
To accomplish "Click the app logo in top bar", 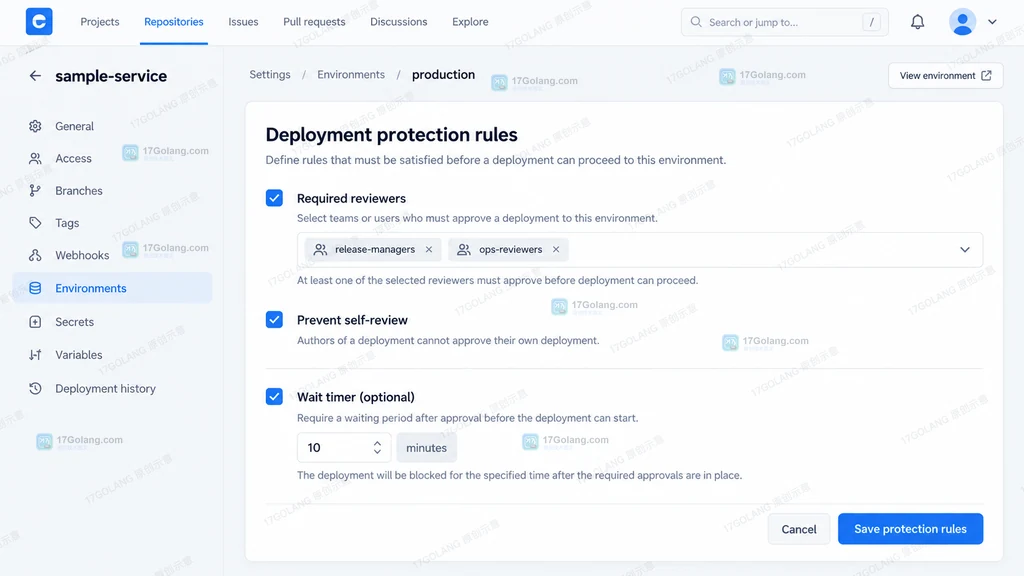I will coord(39,22).
